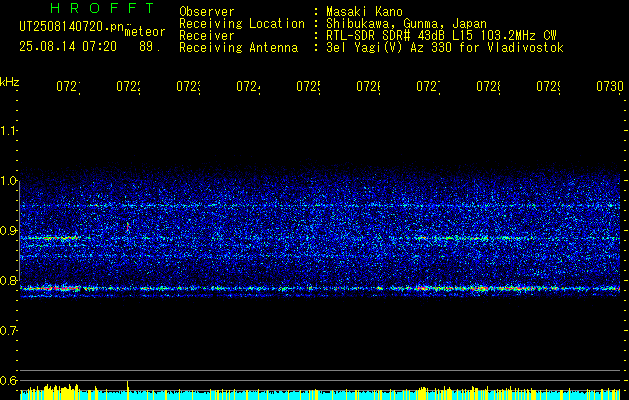Click the Receiver label
629x400 pixels.
[x=207, y=36]
